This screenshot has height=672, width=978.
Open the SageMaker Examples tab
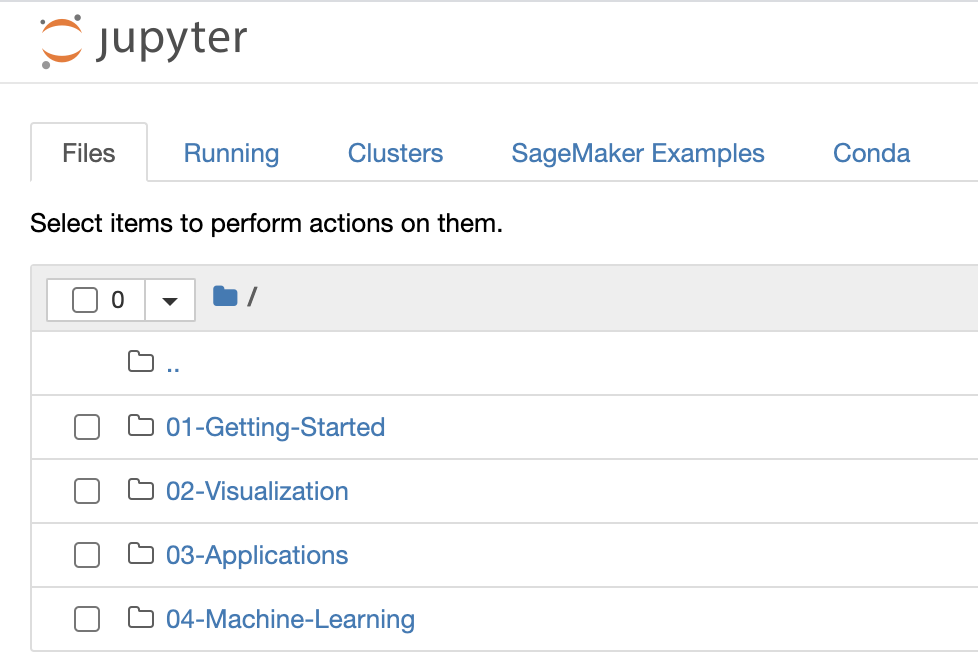pos(637,152)
